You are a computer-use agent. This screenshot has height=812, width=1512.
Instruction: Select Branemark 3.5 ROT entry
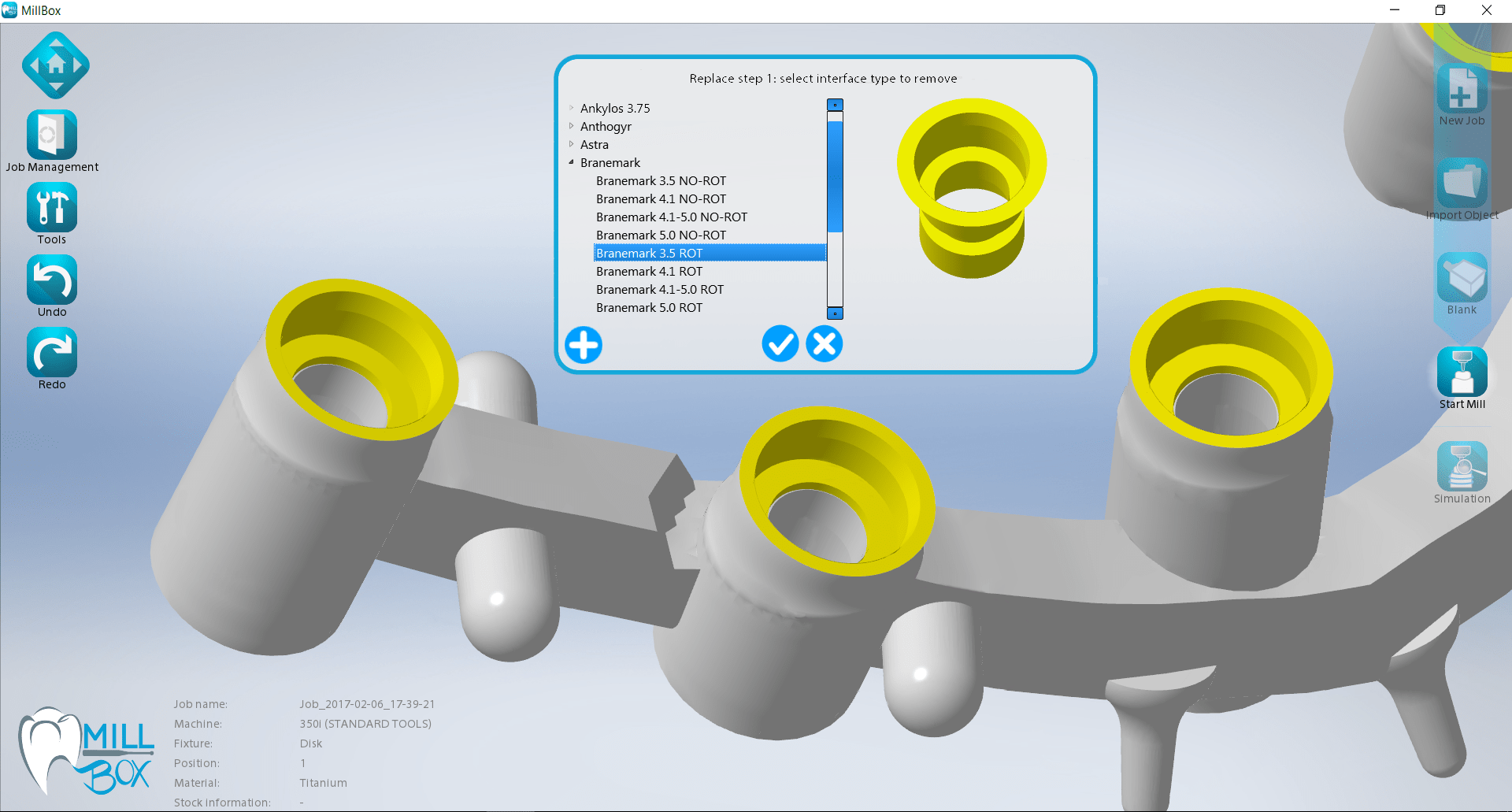coord(710,253)
